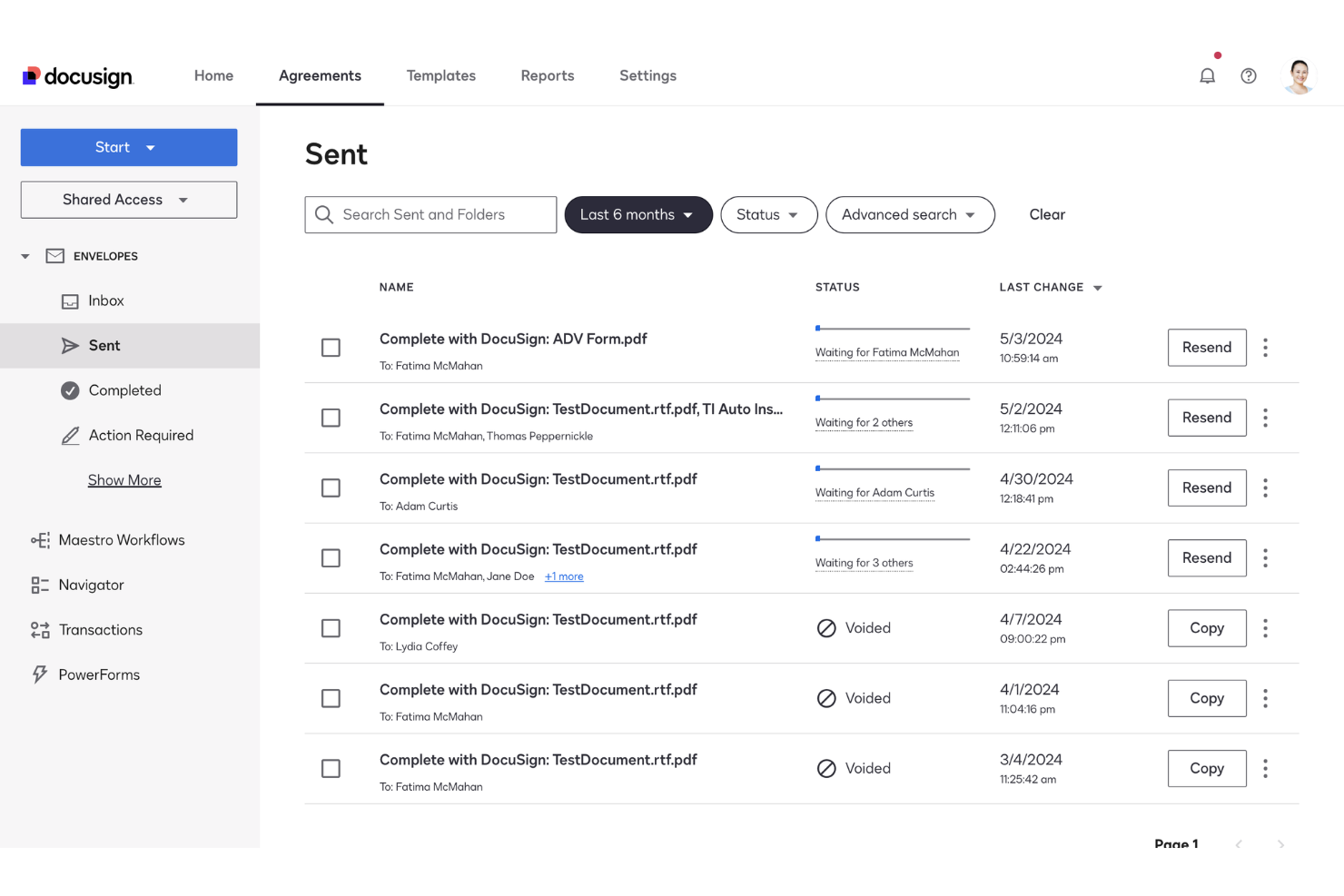Open more options for 4/1/2024 envelope
Viewport: 1344px width, 896px height.
point(1265,698)
